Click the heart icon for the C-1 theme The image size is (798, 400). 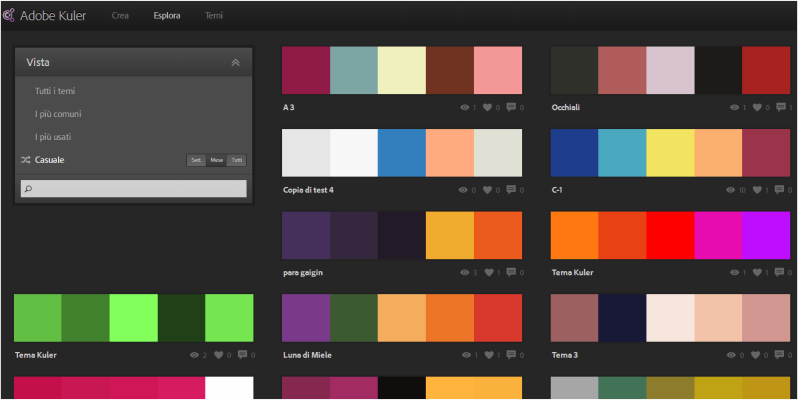[x=757, y=190]
